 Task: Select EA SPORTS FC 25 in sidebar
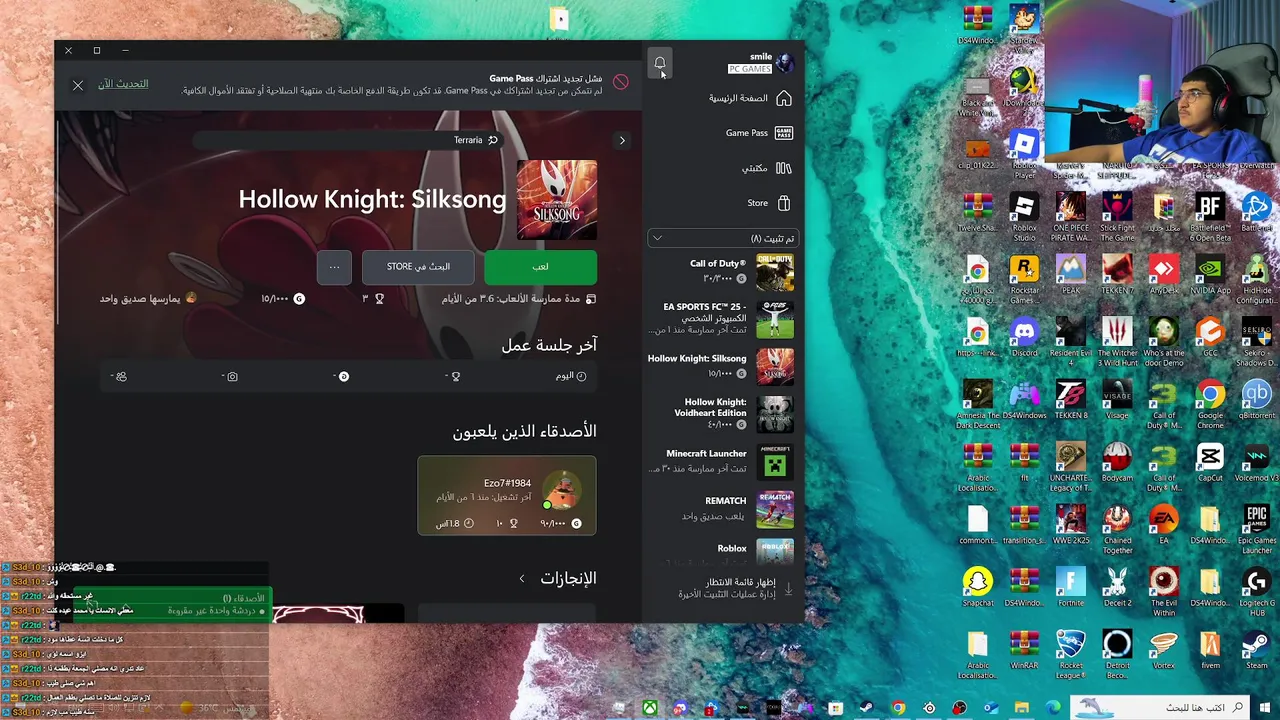click(x=723, y=319)
